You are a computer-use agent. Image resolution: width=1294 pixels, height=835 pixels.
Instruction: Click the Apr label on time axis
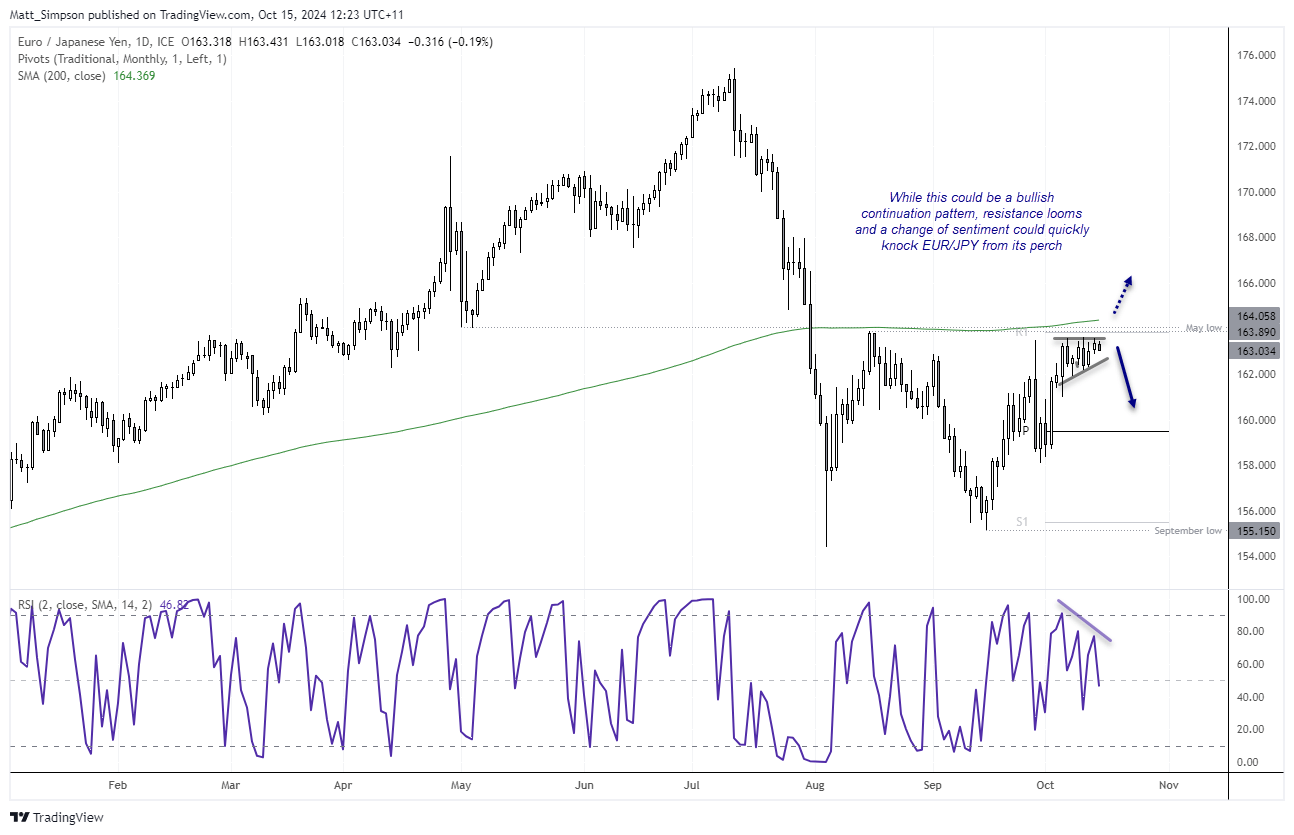(343, 786)
